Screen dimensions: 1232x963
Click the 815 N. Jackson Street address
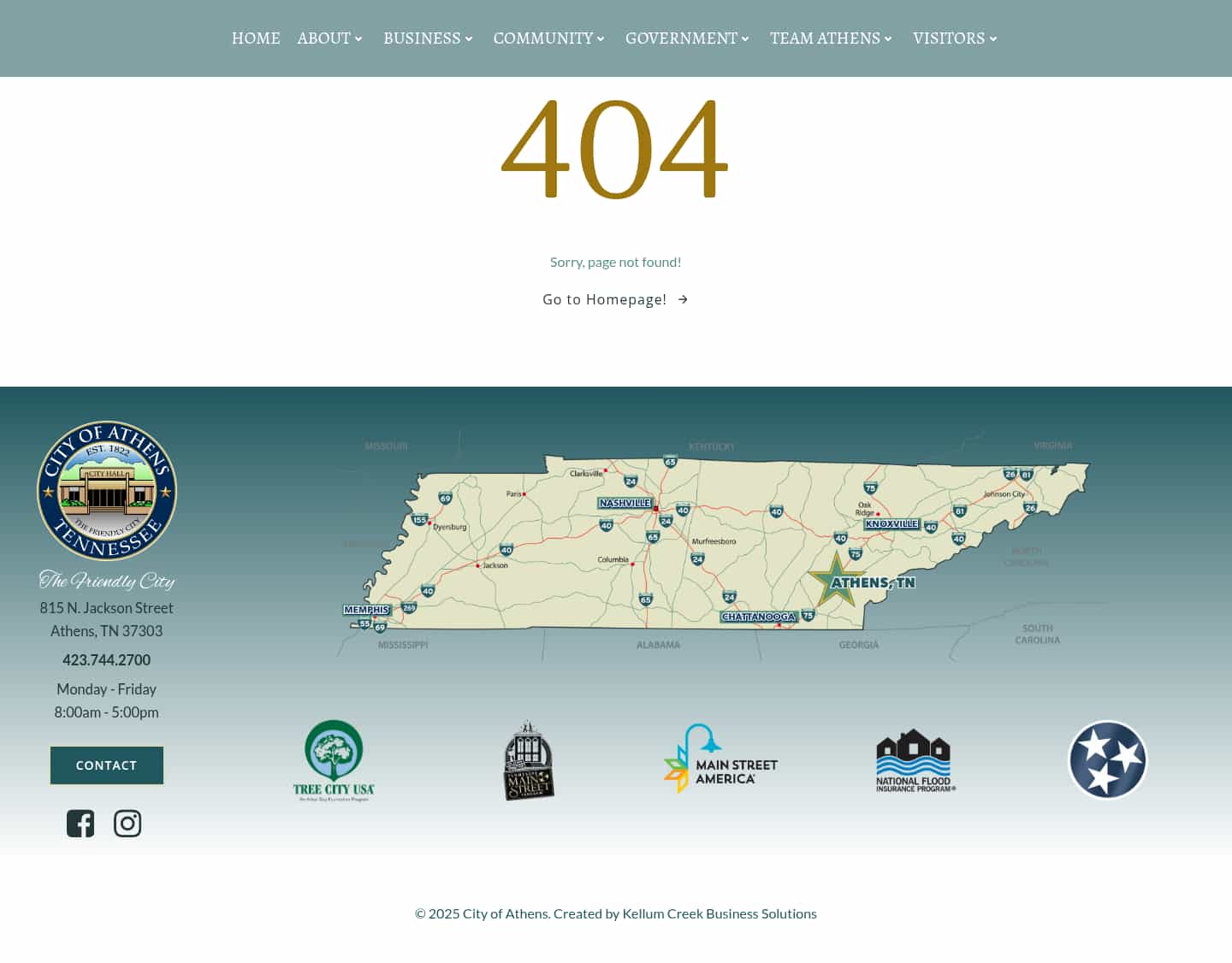tap(107, 608)
